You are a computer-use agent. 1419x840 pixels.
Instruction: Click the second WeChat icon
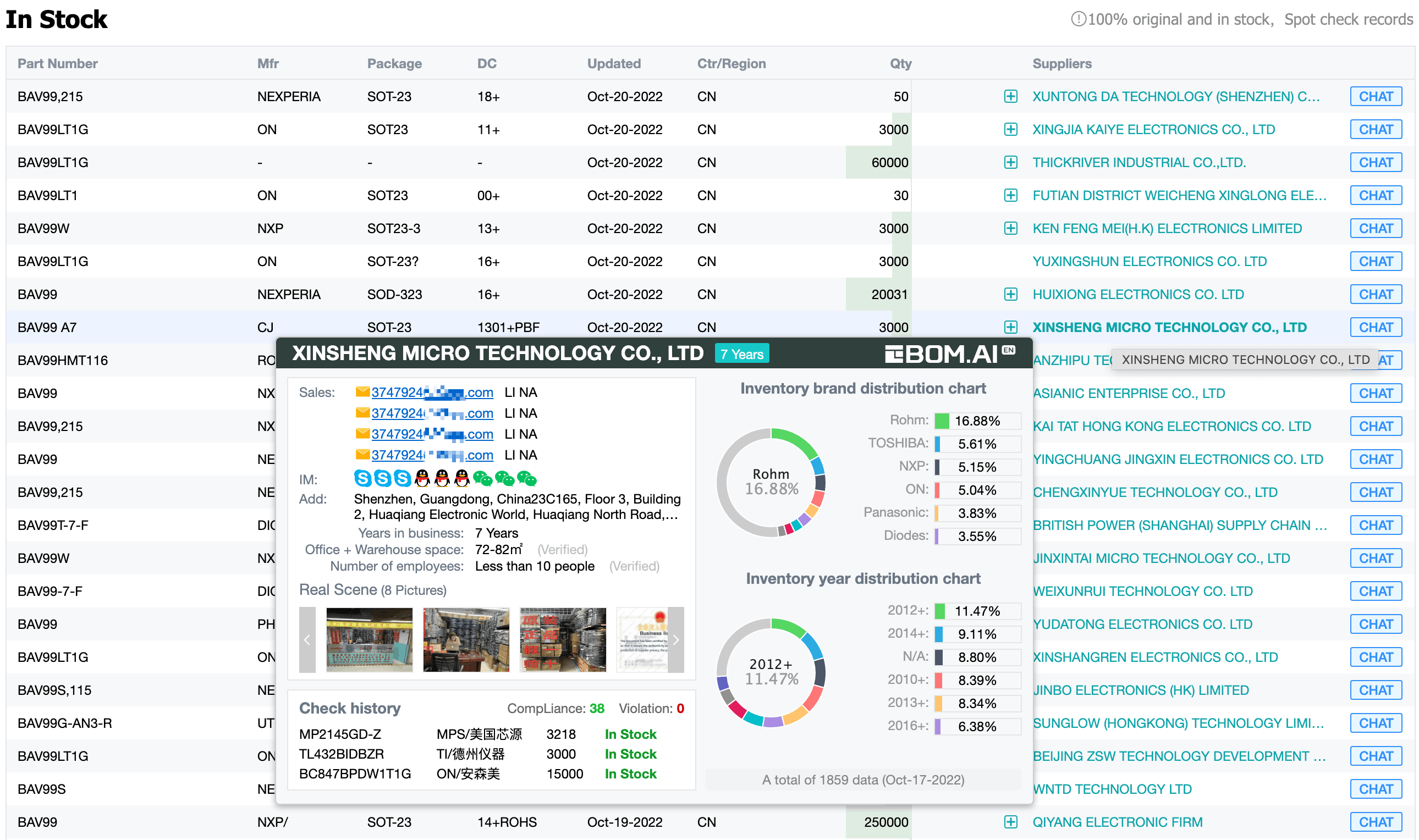(x=504, y=479)
